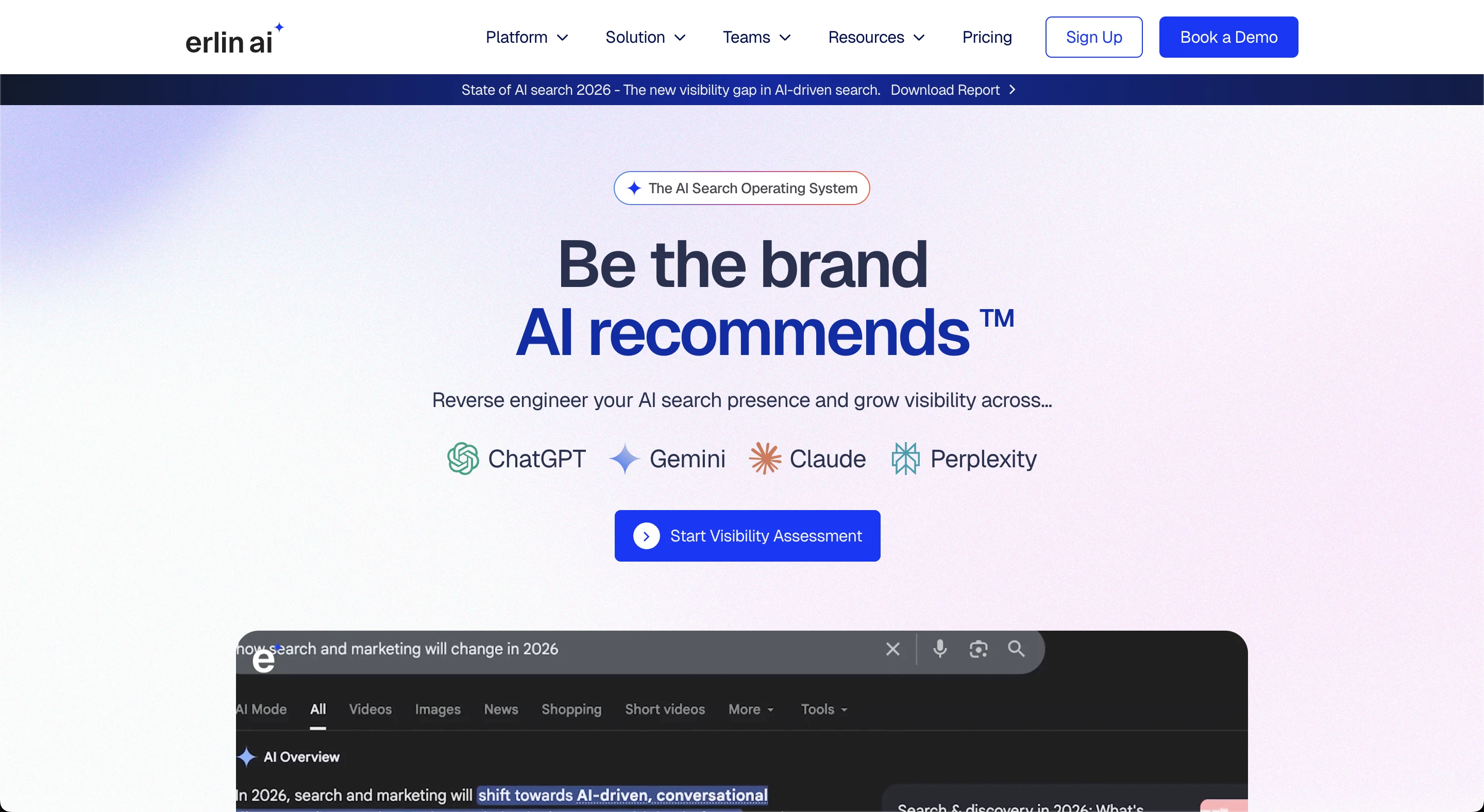
Task: Click the Claude burst icon
Action: coord(765,459)
